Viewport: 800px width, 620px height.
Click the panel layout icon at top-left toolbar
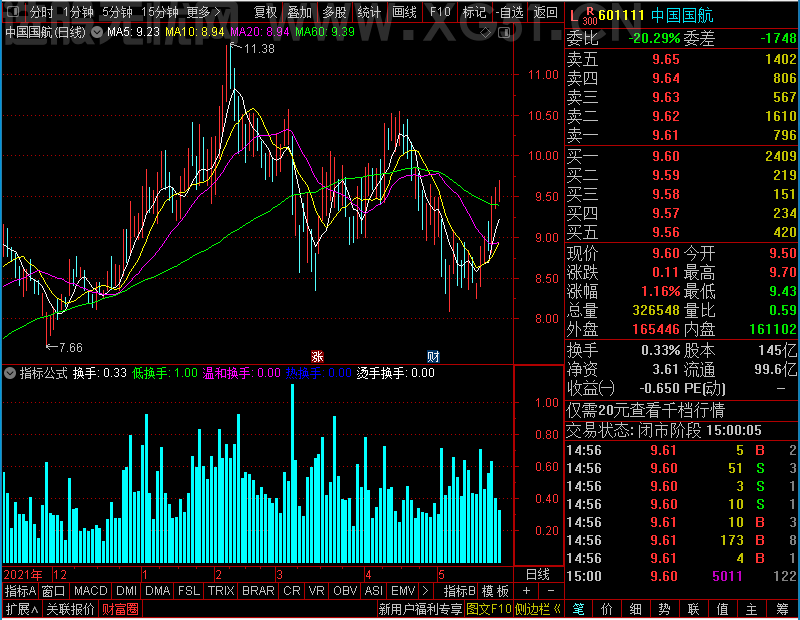coord(13,11)
